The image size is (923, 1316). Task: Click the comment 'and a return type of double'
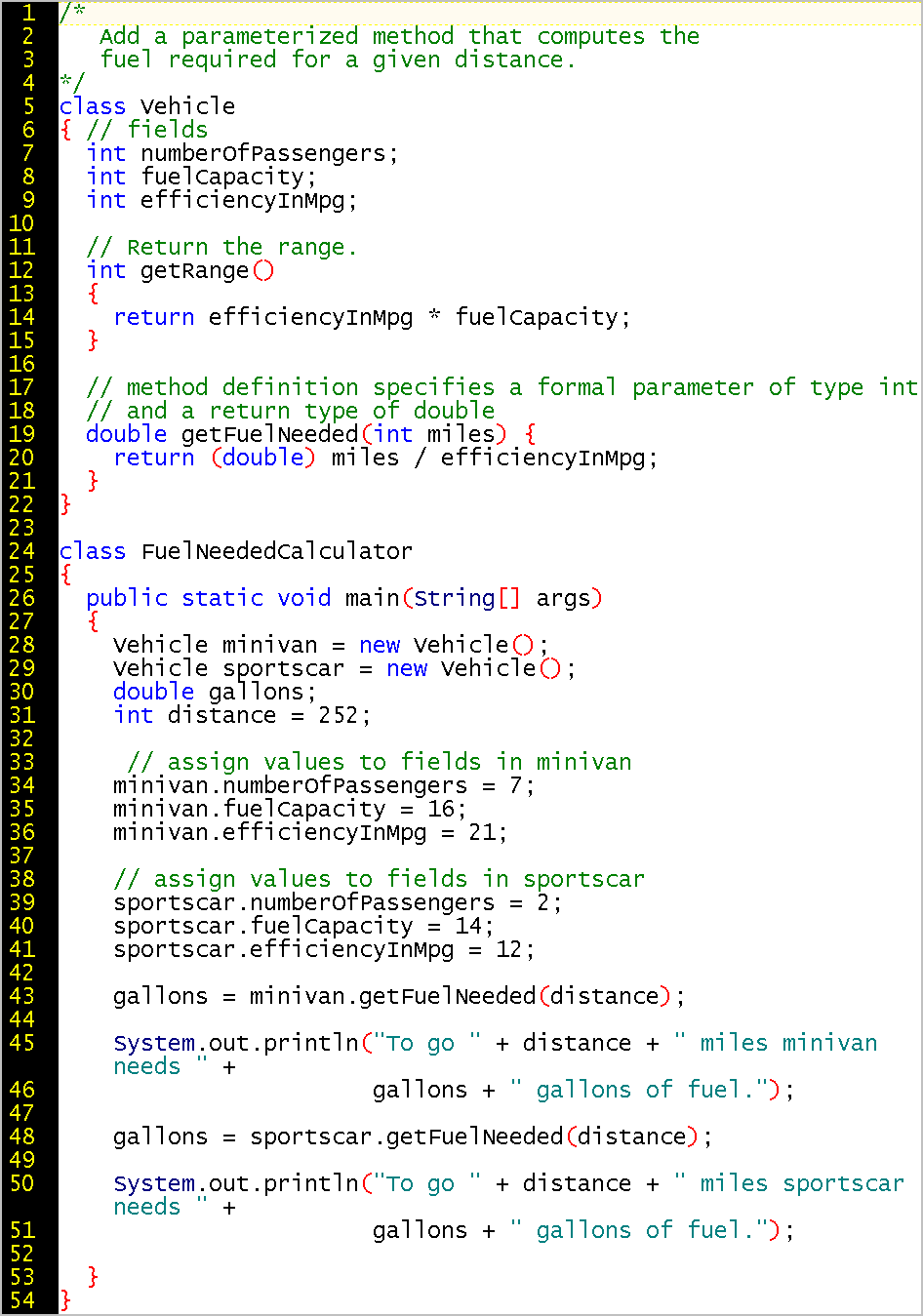point(291,411)
